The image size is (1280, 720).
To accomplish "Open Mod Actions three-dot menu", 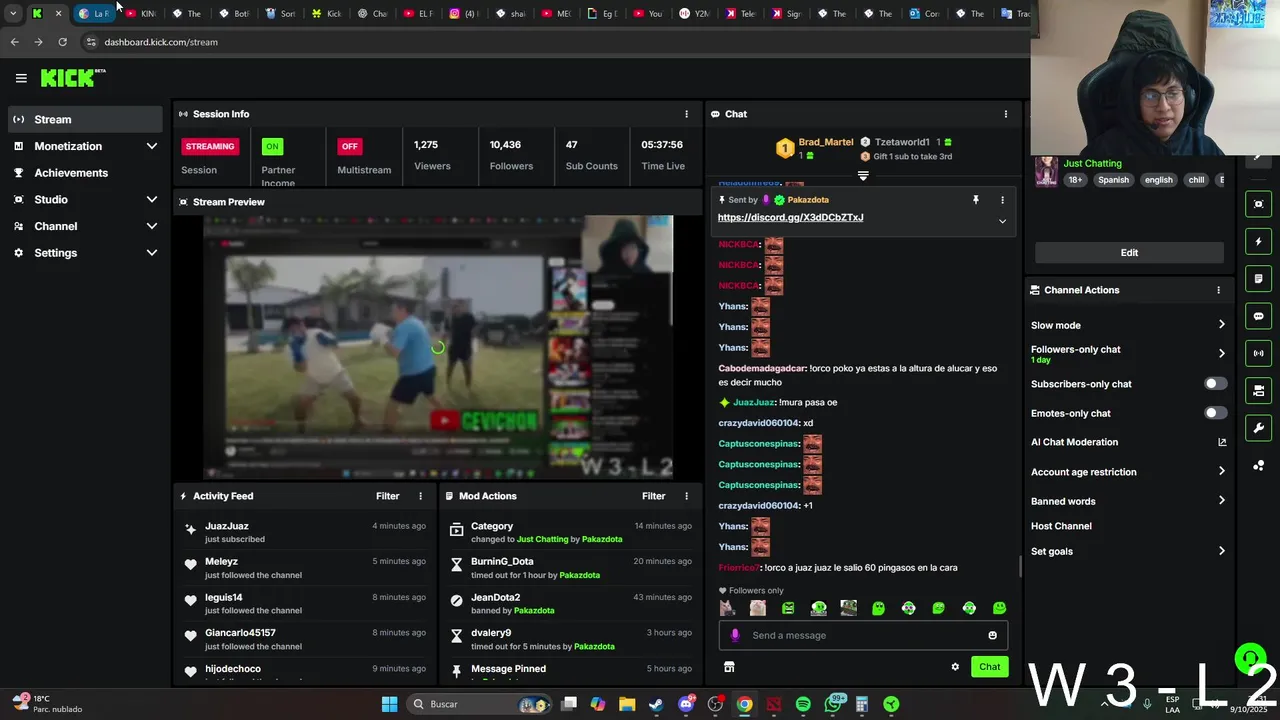I will (686, 496).
